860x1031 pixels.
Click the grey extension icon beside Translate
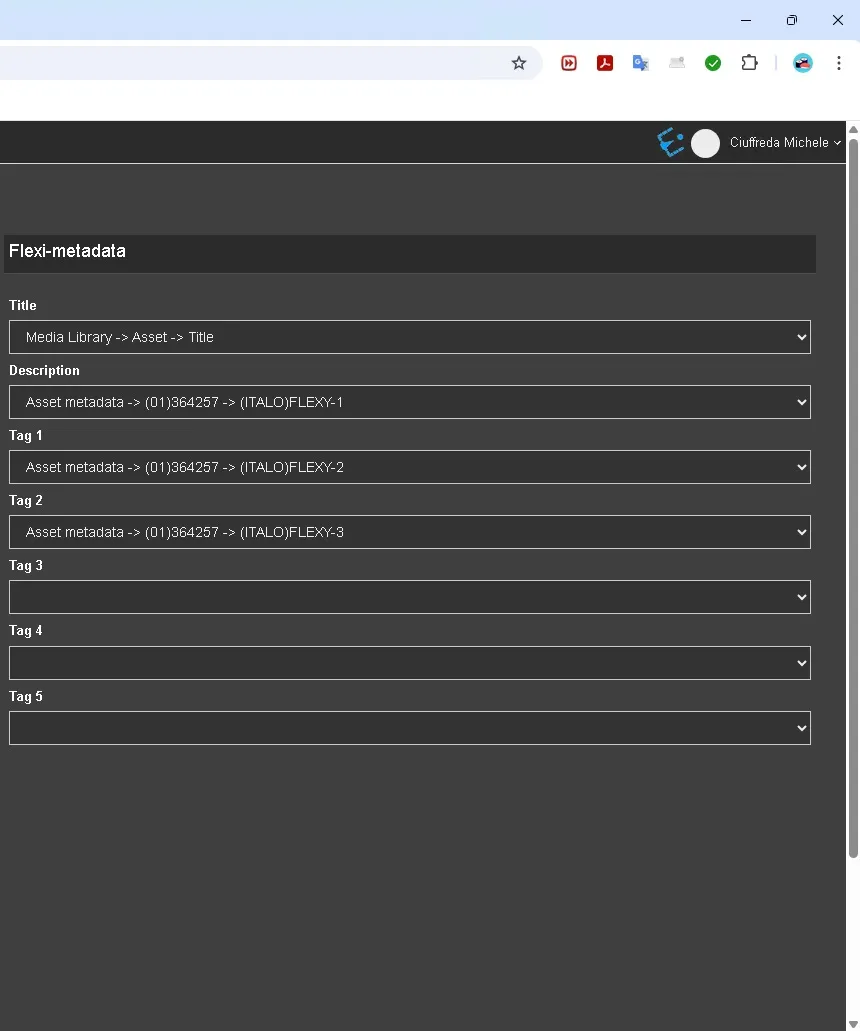pyautogui.click(x=677, y=63)
